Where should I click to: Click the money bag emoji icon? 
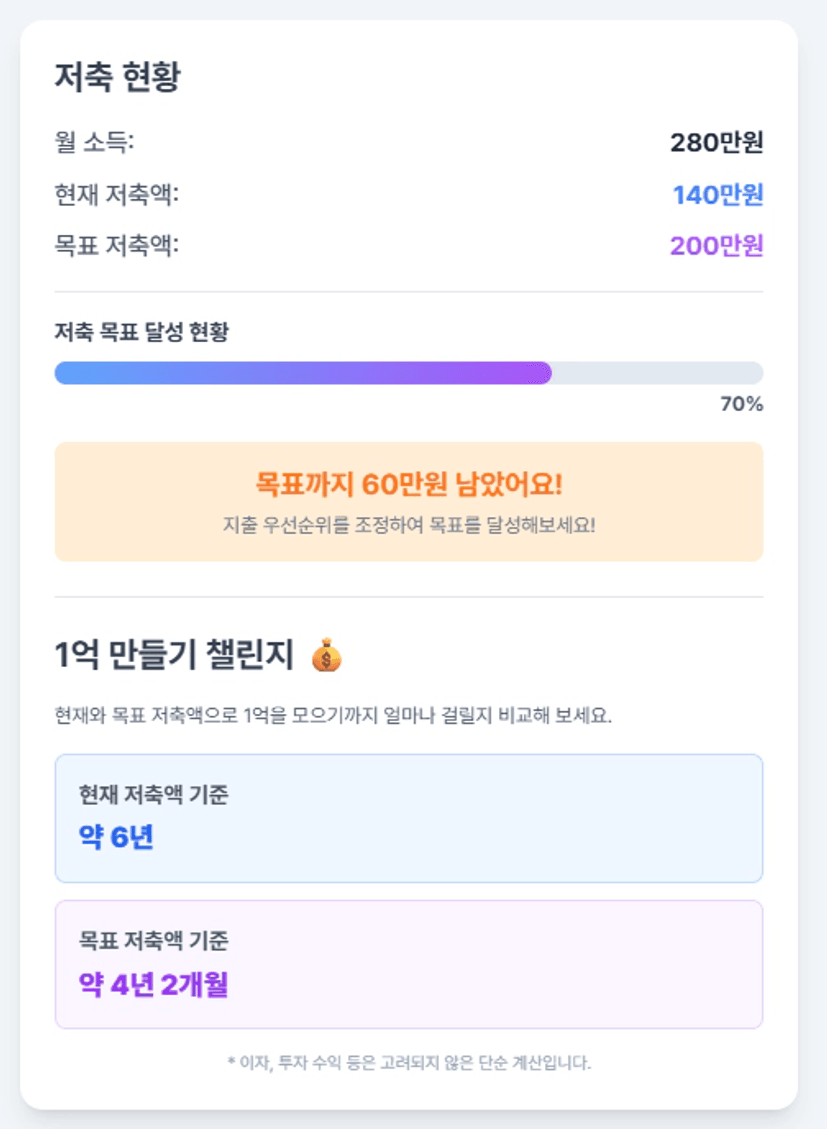click(x=326, y=655)
